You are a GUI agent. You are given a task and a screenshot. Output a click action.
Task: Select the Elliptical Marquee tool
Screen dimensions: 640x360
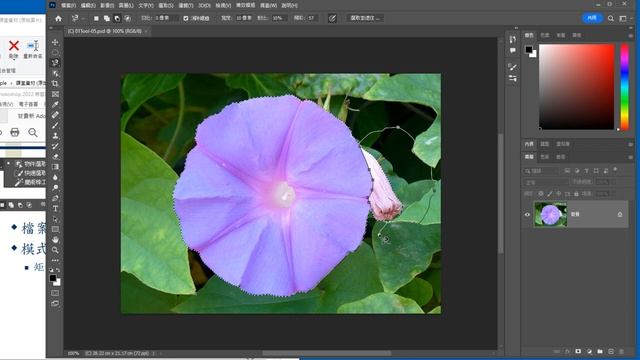click(x=55, y=52)
